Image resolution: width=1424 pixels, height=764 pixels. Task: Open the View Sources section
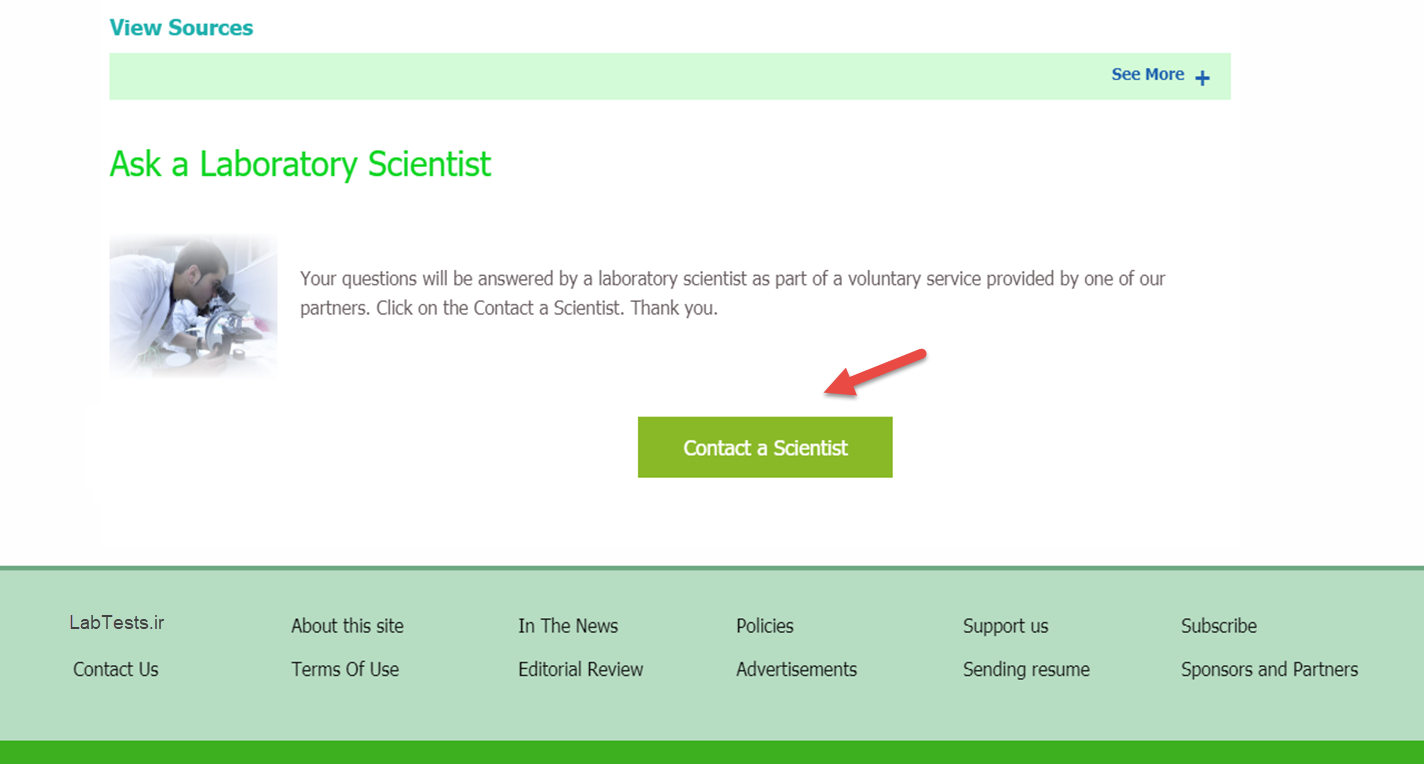(181, 27)
